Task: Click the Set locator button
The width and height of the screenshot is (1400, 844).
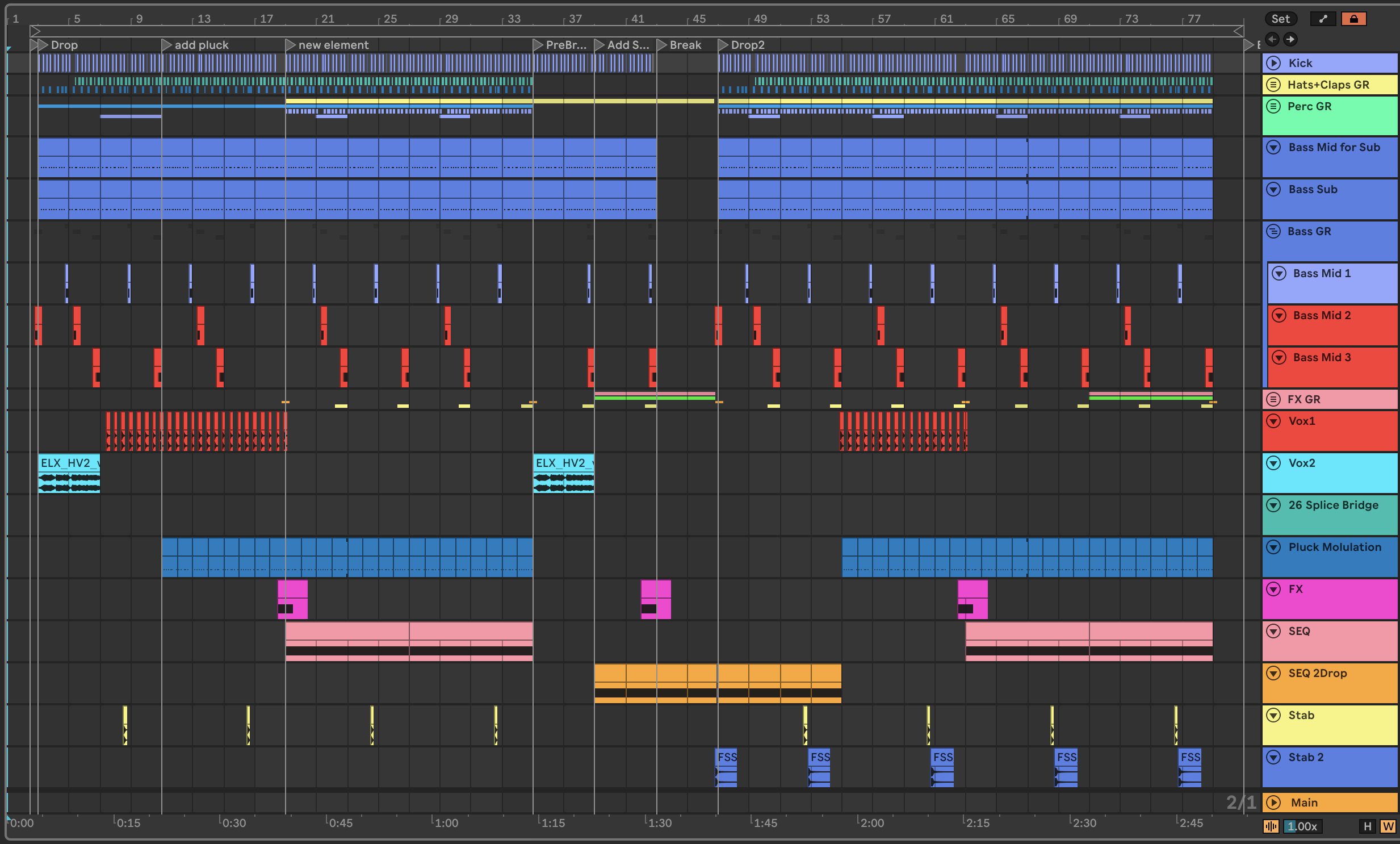Action: tap(1280, 19)
